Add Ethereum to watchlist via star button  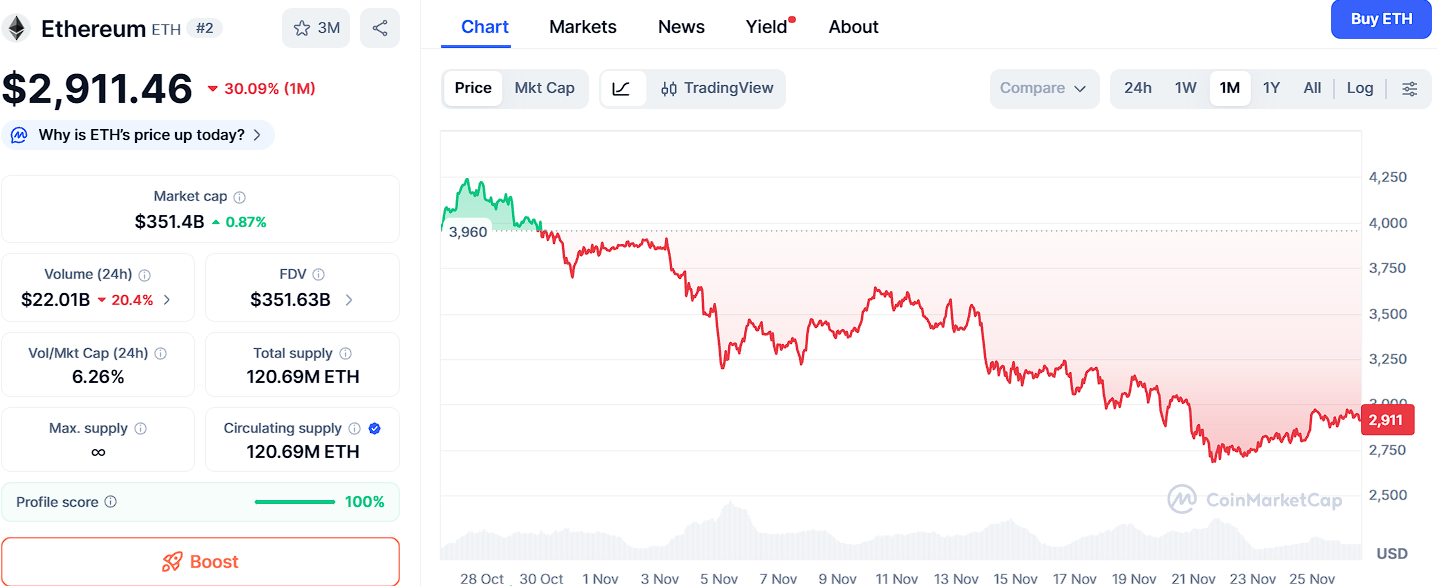tap(316, 28)
